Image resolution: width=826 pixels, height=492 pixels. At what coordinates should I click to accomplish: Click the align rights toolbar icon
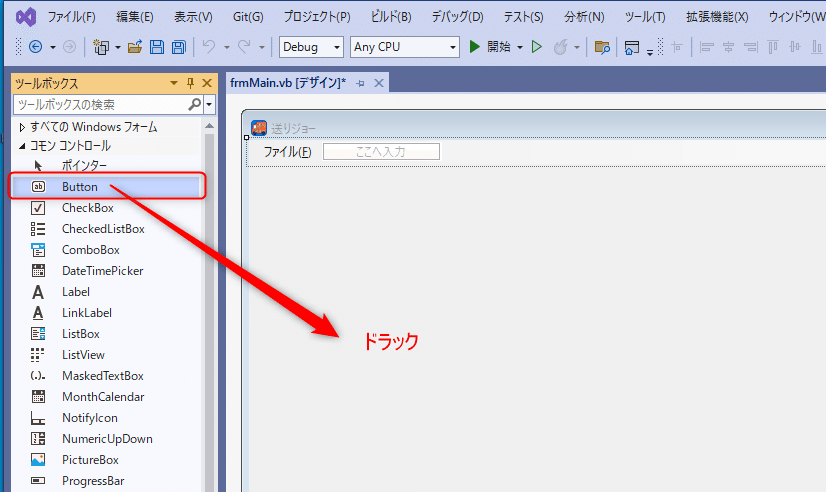(751, 47)
